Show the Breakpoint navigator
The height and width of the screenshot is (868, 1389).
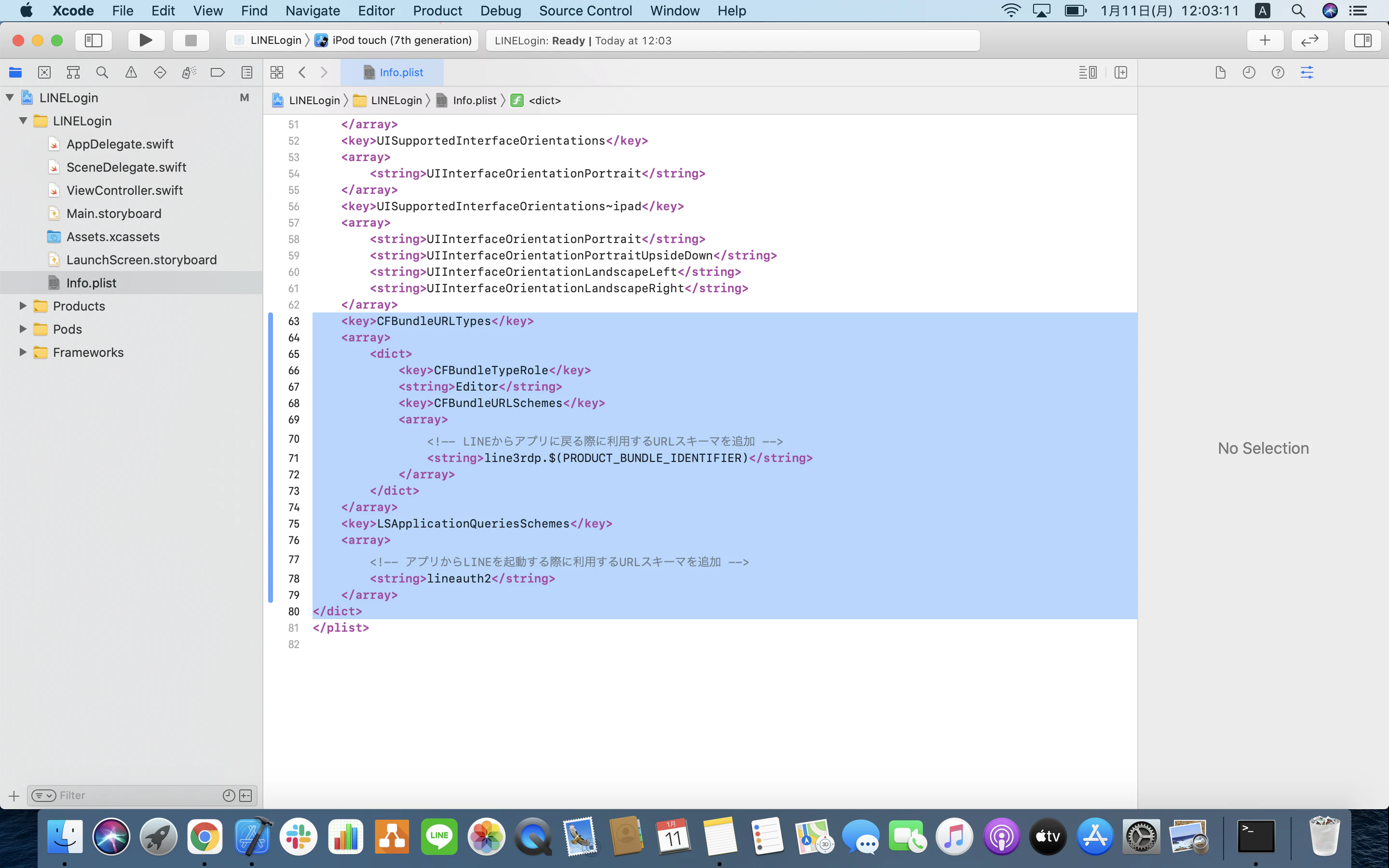coord(218,72)
